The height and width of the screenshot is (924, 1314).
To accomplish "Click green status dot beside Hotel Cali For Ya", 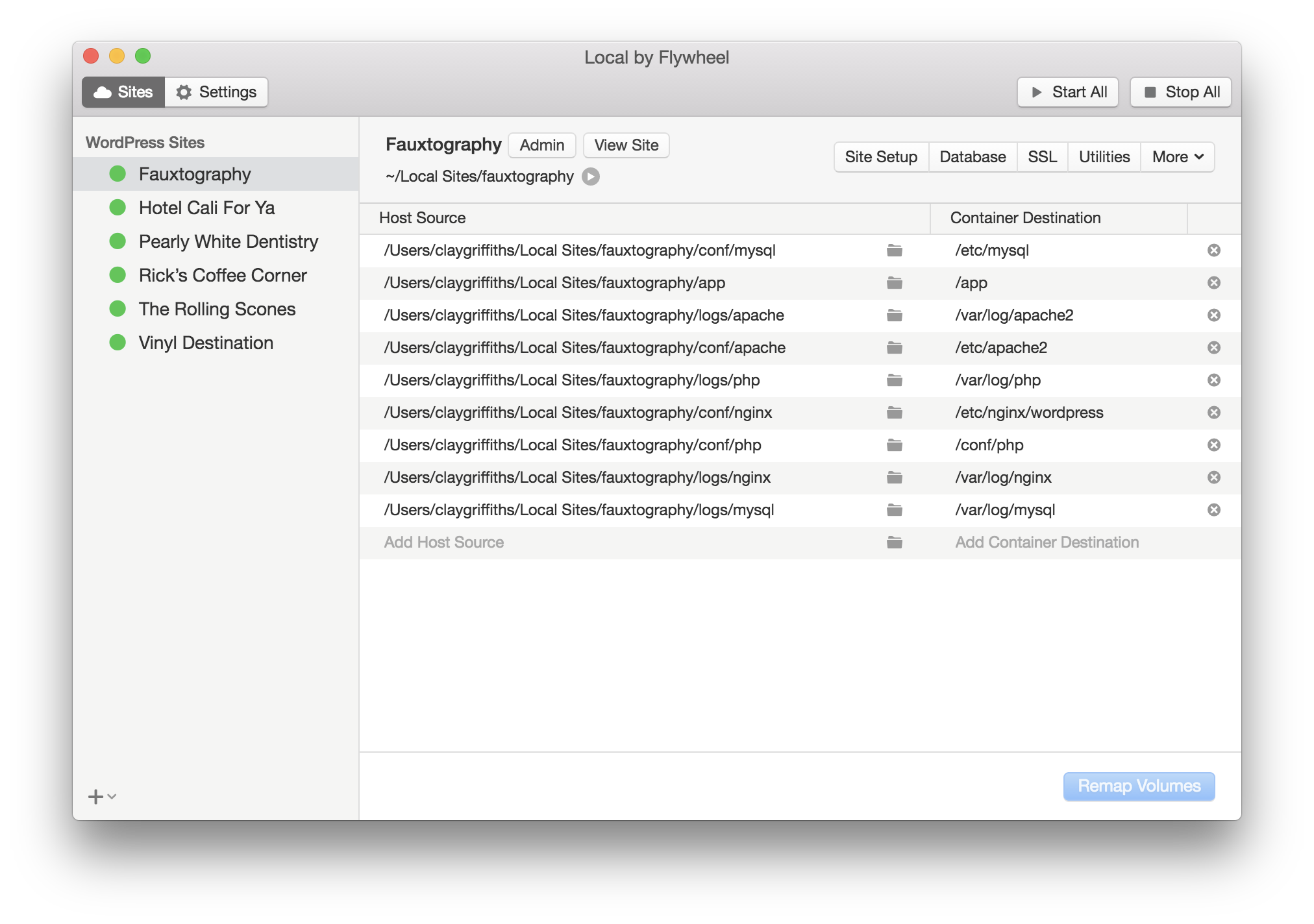I will (118, 208).
